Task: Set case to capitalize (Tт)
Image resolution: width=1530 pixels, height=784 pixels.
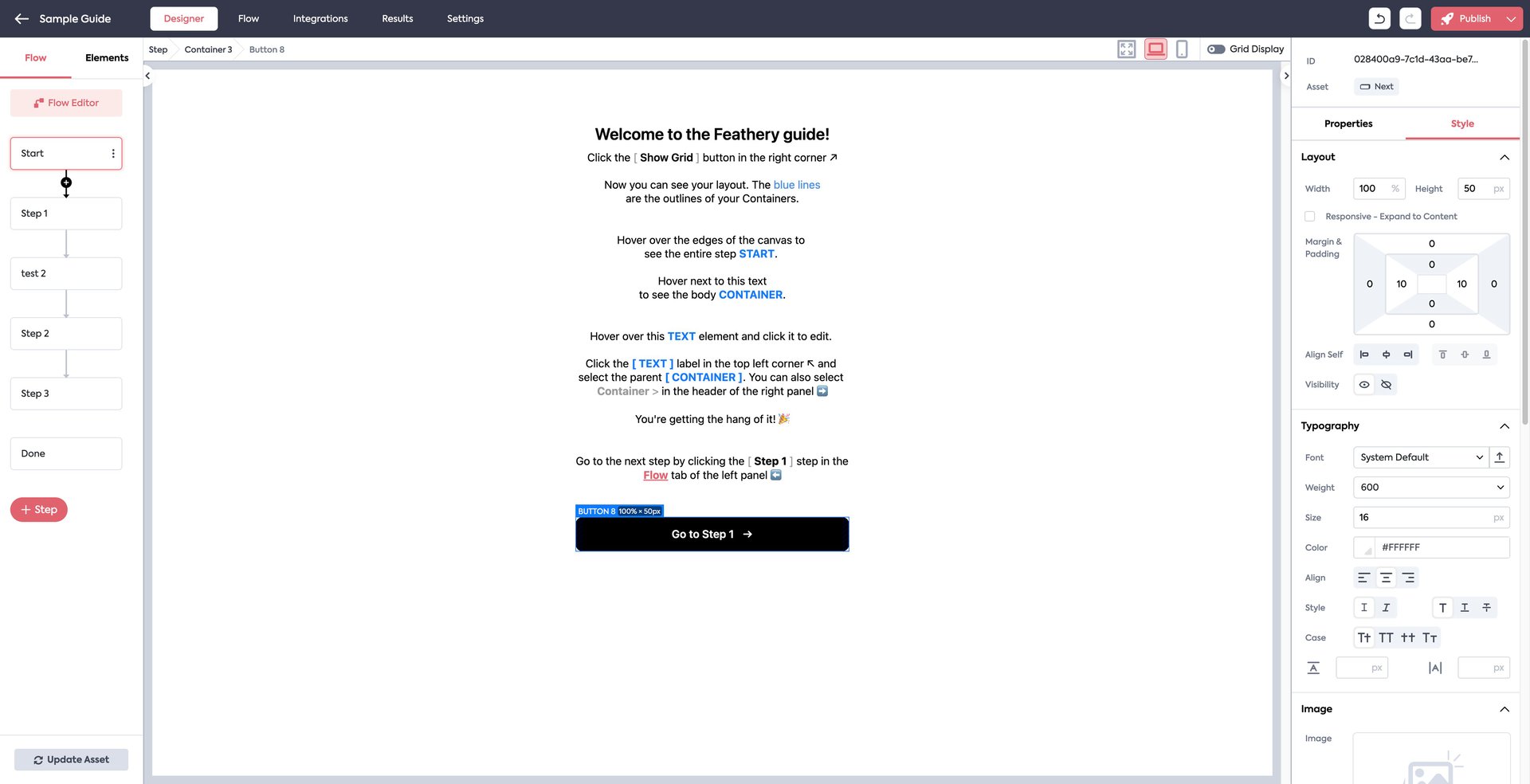Action: click(x=1430, y=638)
